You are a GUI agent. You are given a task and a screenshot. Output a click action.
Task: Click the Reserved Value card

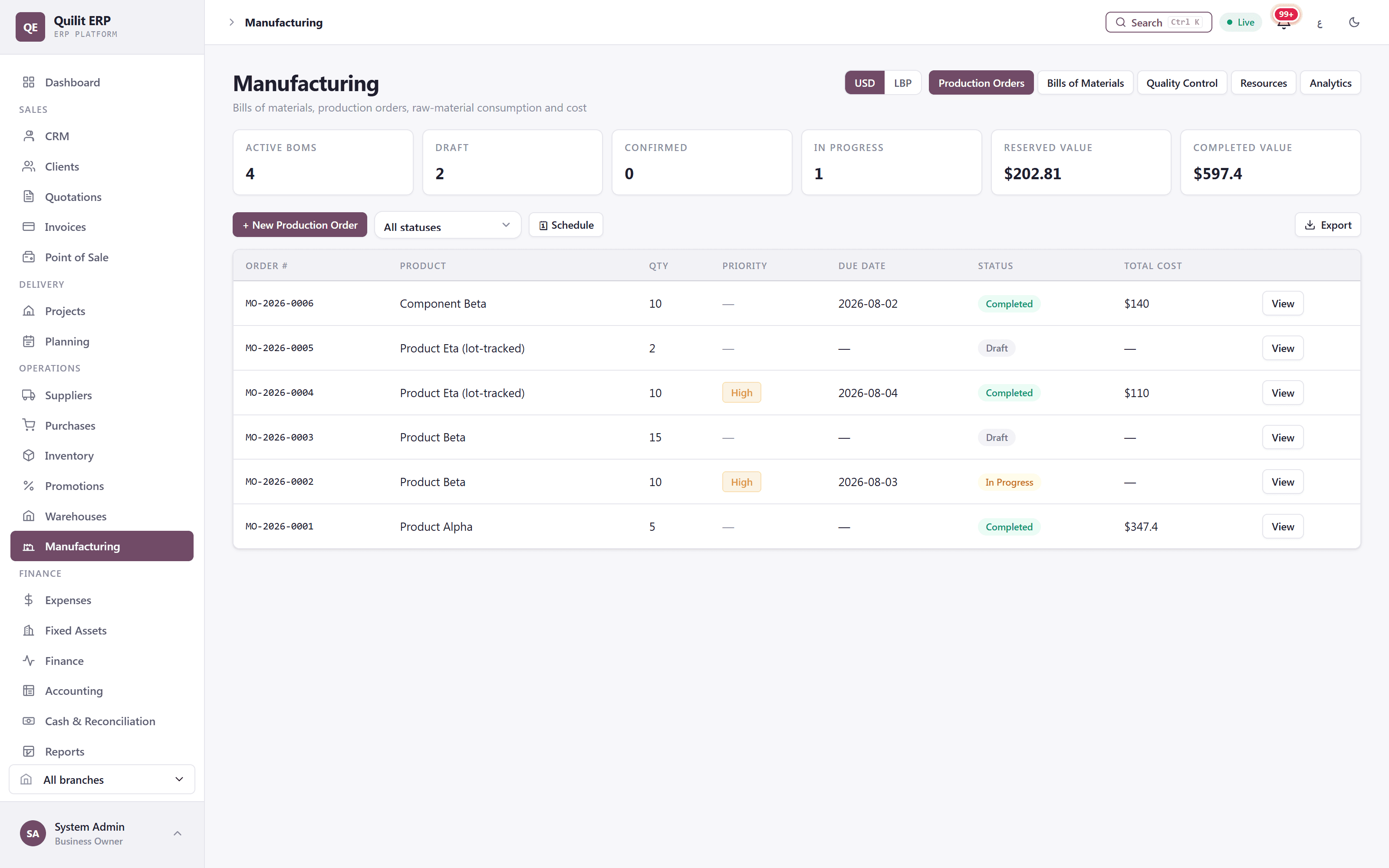[1081, 162]
